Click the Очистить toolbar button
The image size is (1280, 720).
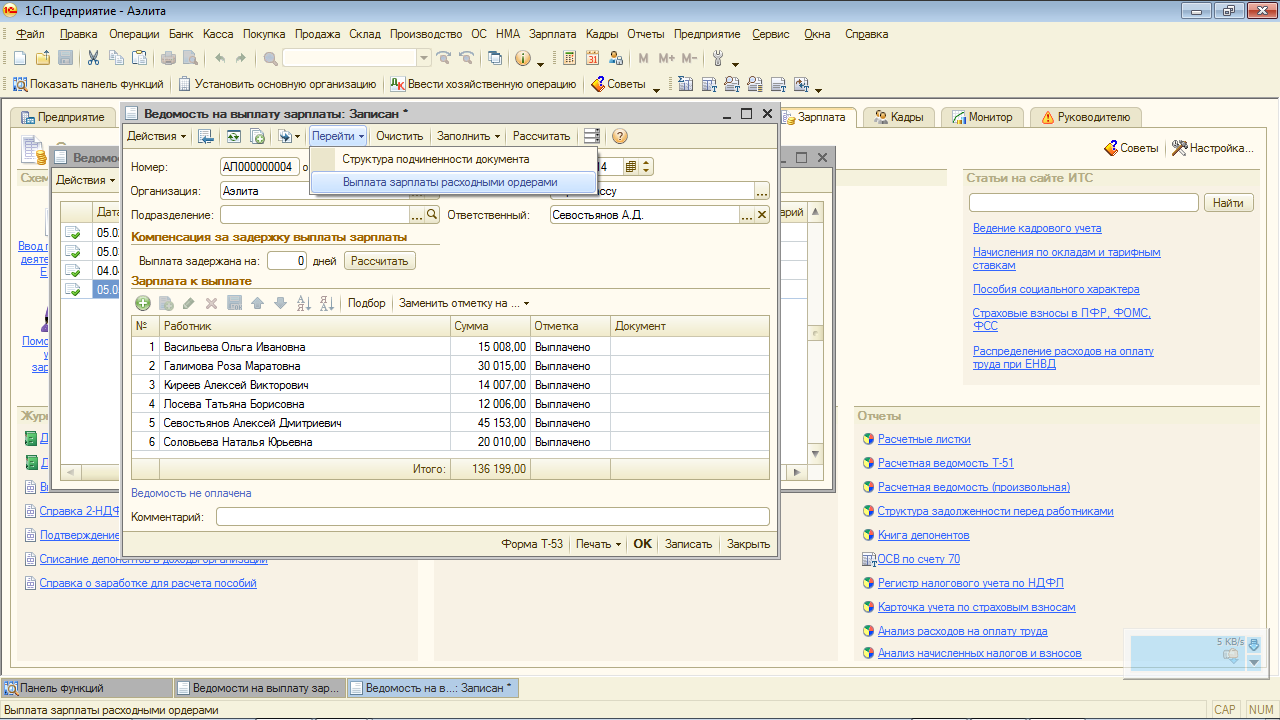tap(400, 136)
